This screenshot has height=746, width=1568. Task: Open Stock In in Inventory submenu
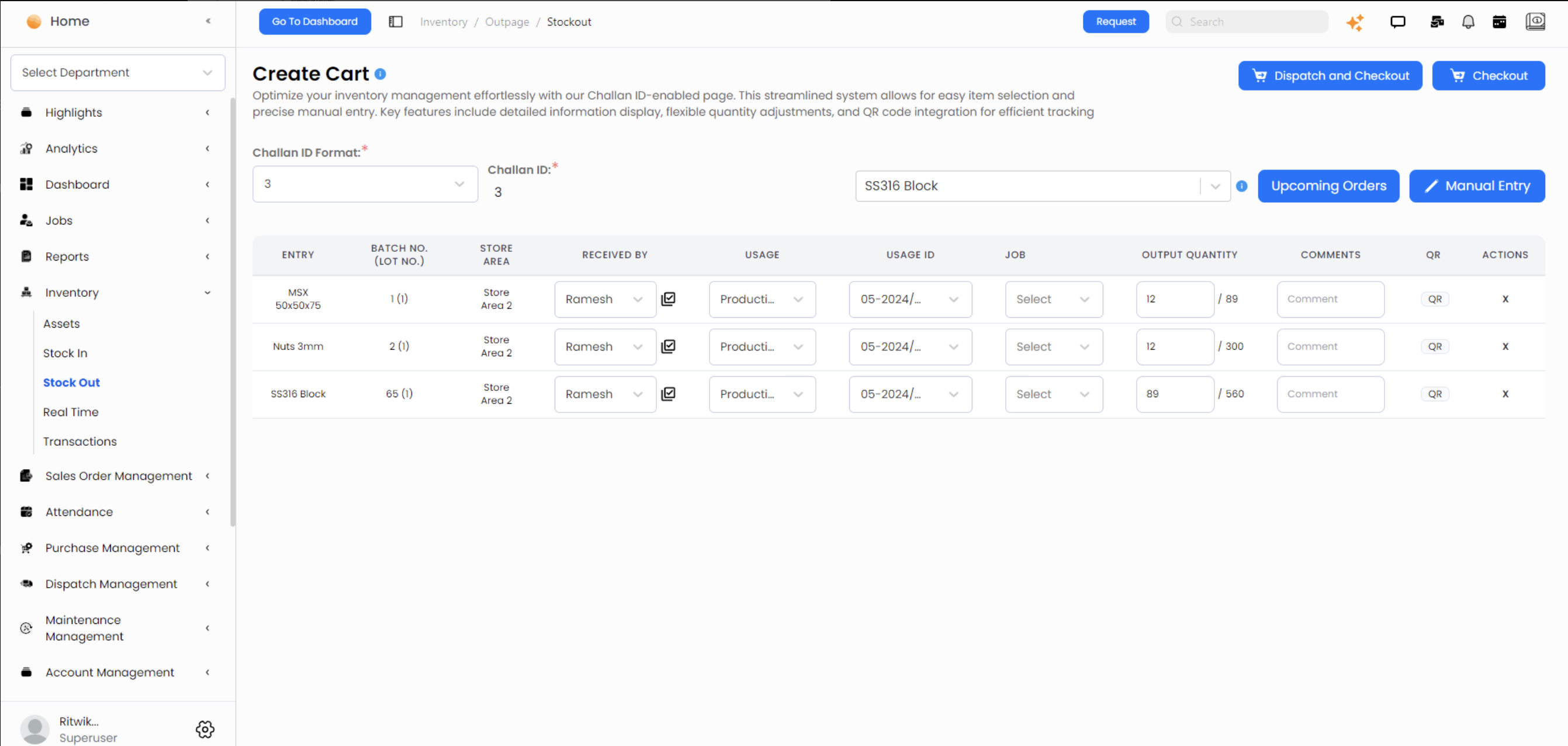coord(65,353)
